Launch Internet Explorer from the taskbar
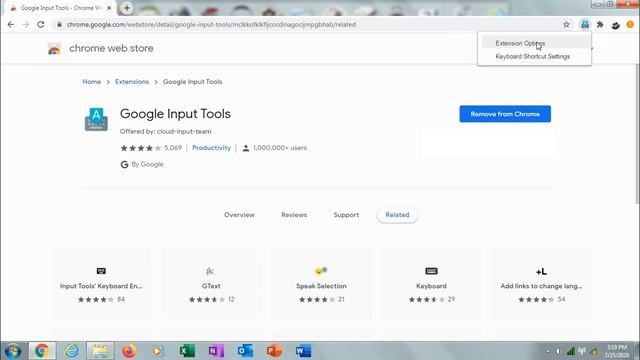The width and height of the screenshot is (640, 360). (71, 351)
